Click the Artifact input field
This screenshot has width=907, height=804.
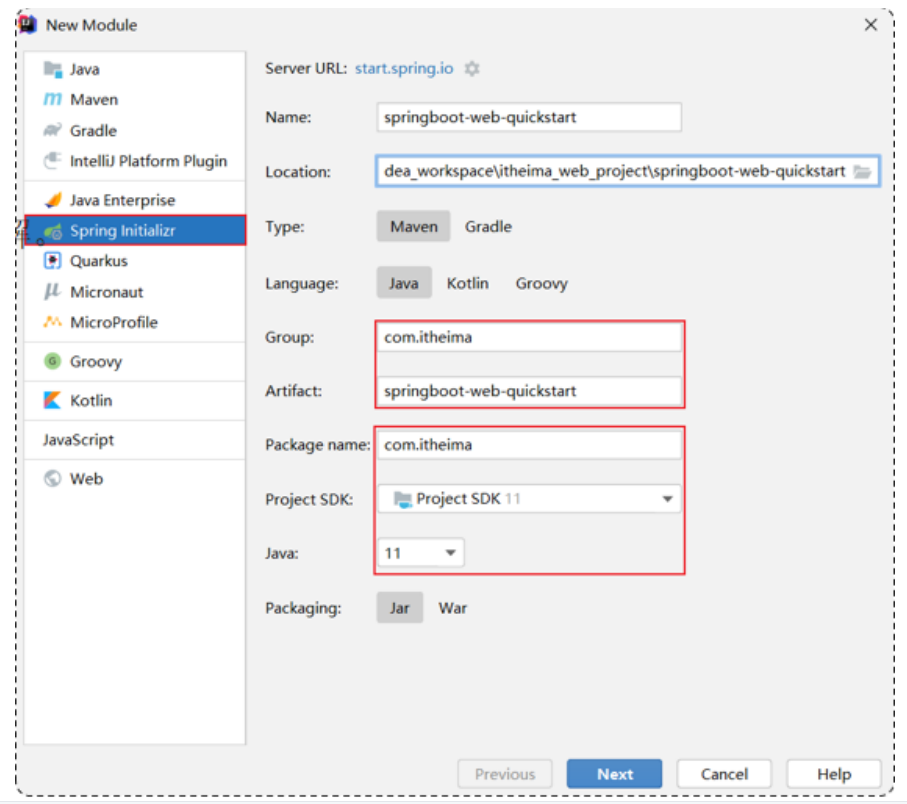coord(529,391)
